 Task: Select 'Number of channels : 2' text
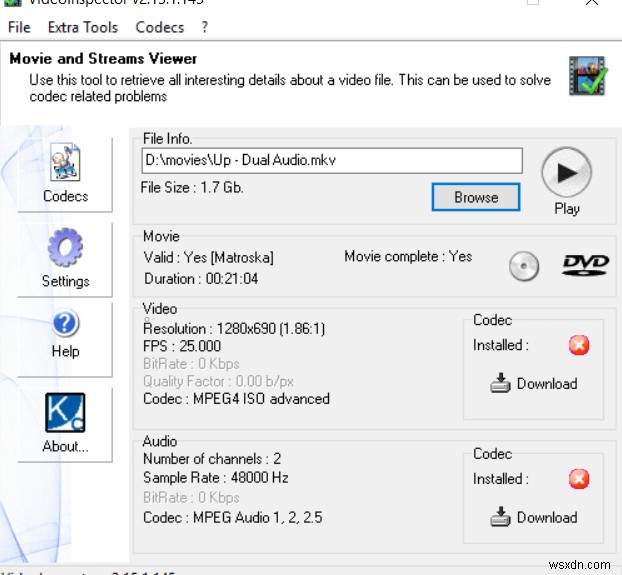click(x=212, y=459)
